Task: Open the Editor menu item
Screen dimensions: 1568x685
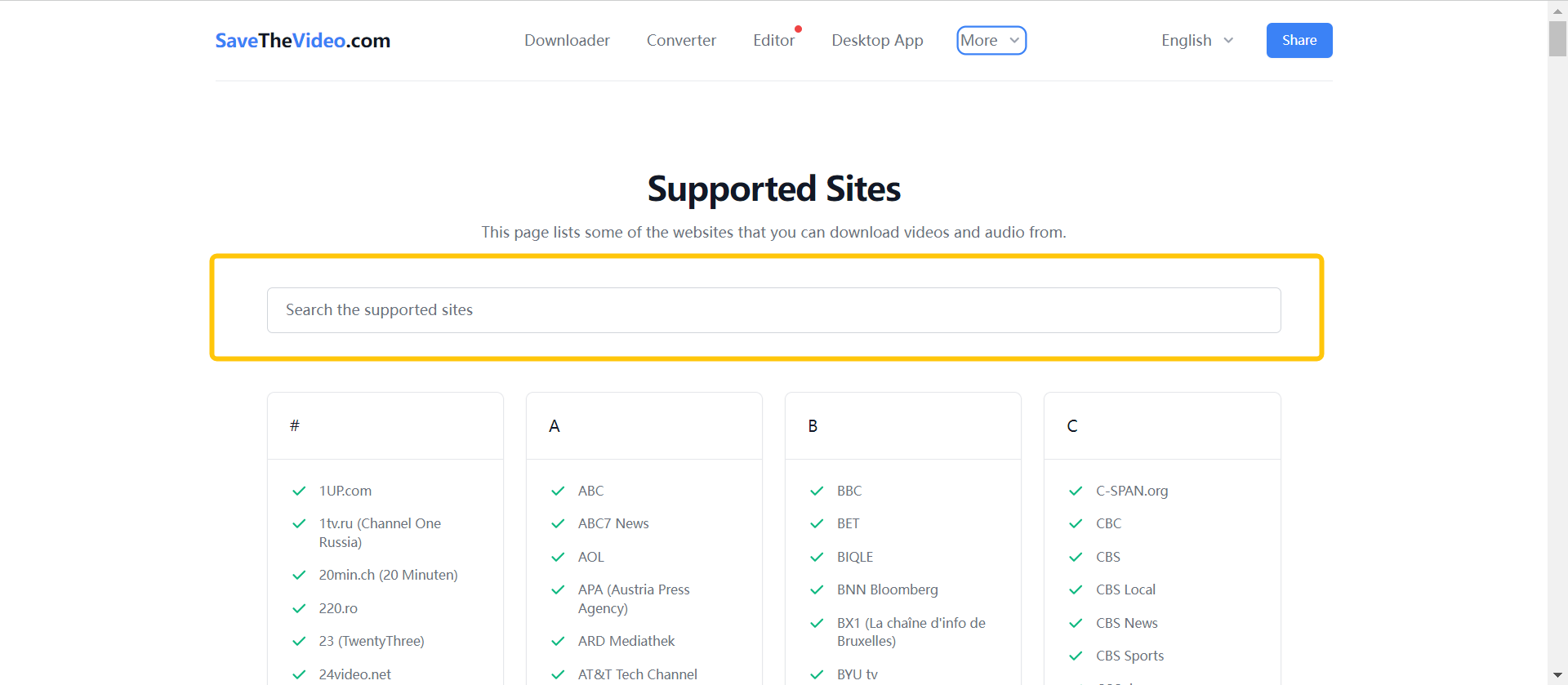Action: pyautogui.click(x=773, y=41)
